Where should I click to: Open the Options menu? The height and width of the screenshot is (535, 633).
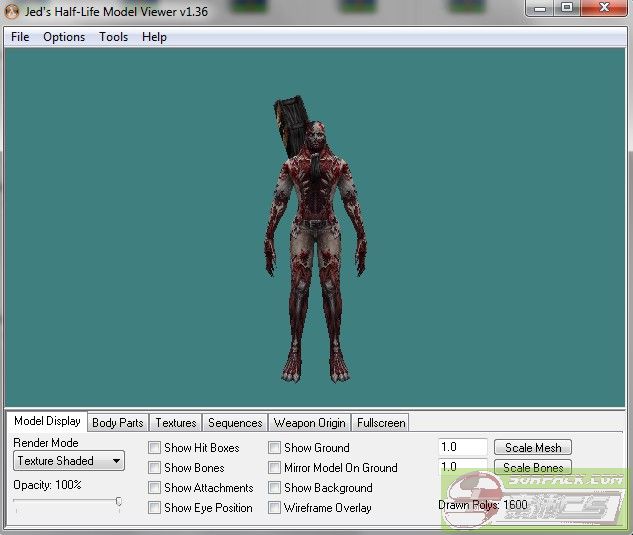click(64, 37)
